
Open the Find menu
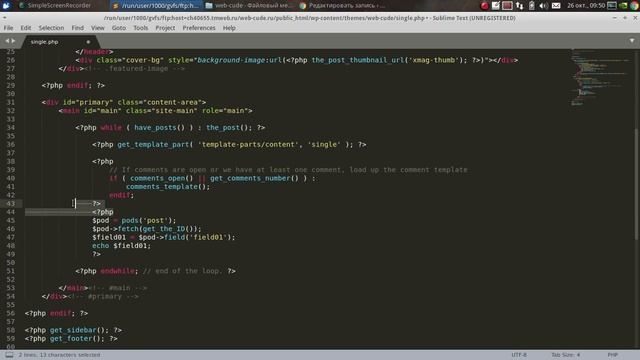(x=78, y=28)
